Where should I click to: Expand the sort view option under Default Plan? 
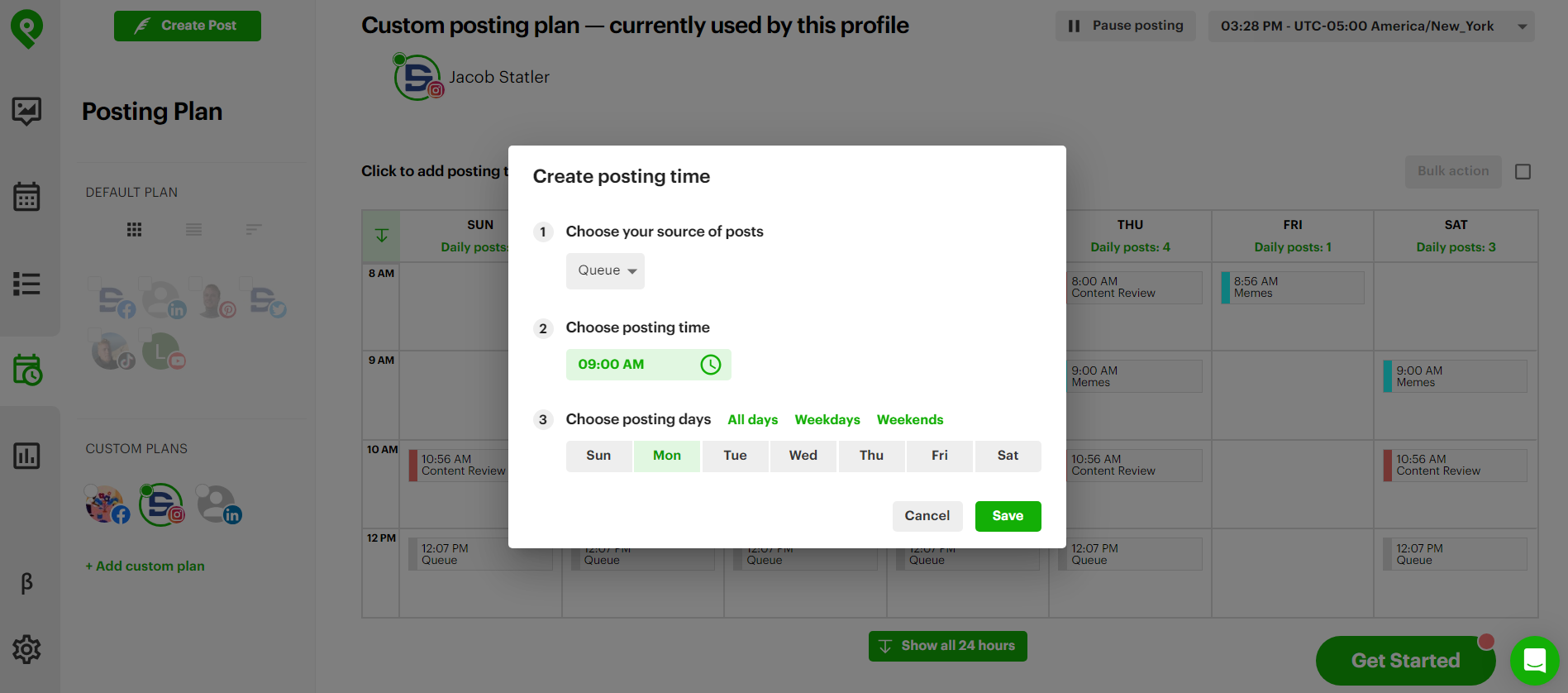pos(253,229)
